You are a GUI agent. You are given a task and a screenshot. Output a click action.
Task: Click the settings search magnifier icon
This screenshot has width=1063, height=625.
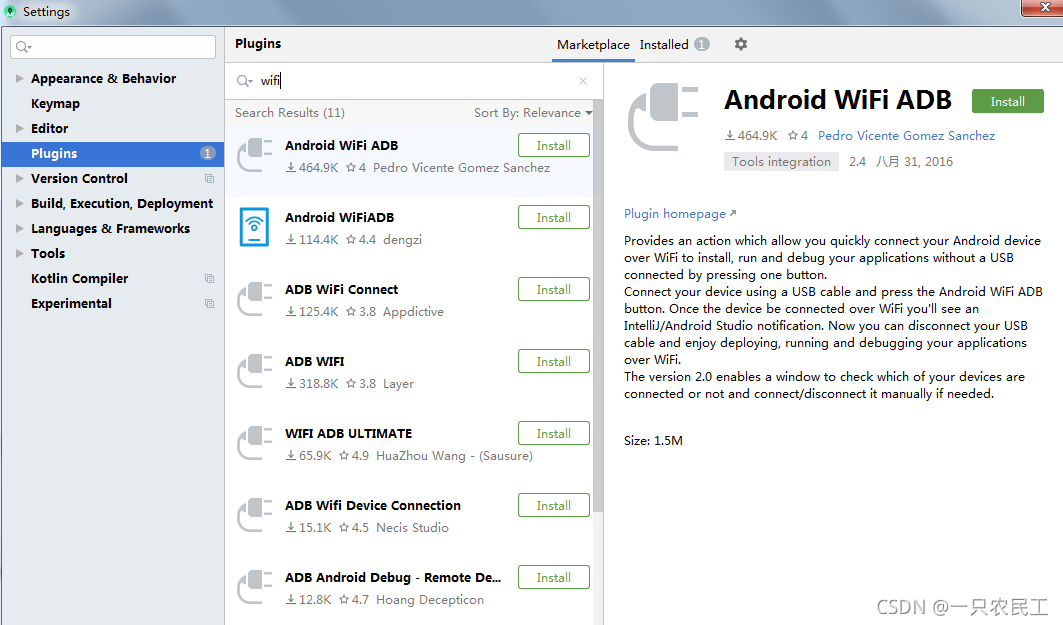pyautogui.click(x=23, y=47)
